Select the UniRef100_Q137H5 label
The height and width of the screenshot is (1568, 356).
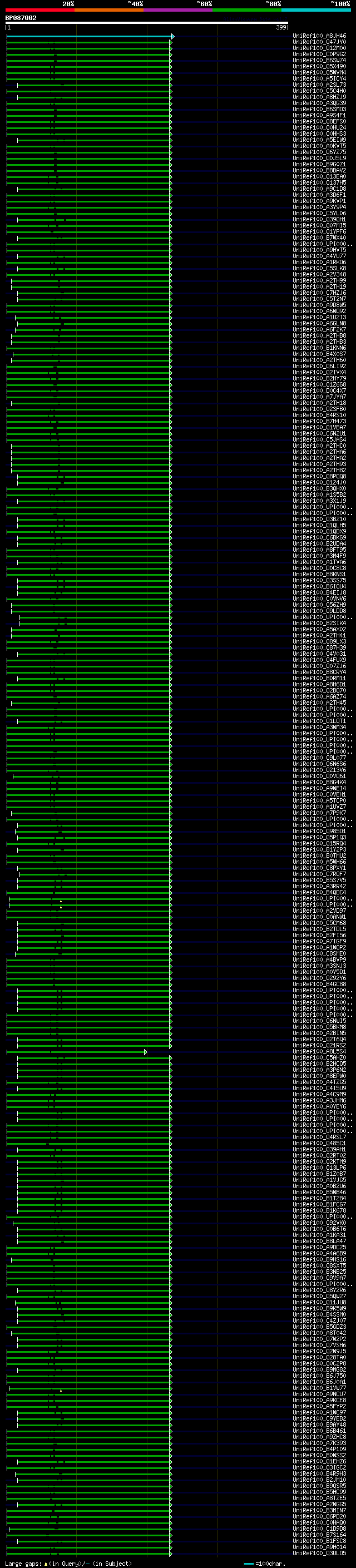[319, 182]
